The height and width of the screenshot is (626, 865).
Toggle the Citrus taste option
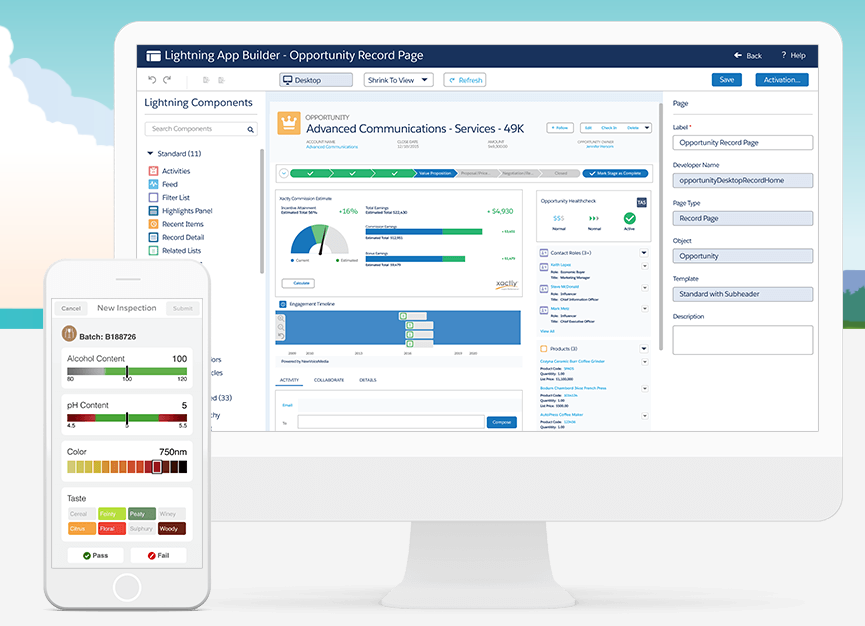click(x=81, y=529)
